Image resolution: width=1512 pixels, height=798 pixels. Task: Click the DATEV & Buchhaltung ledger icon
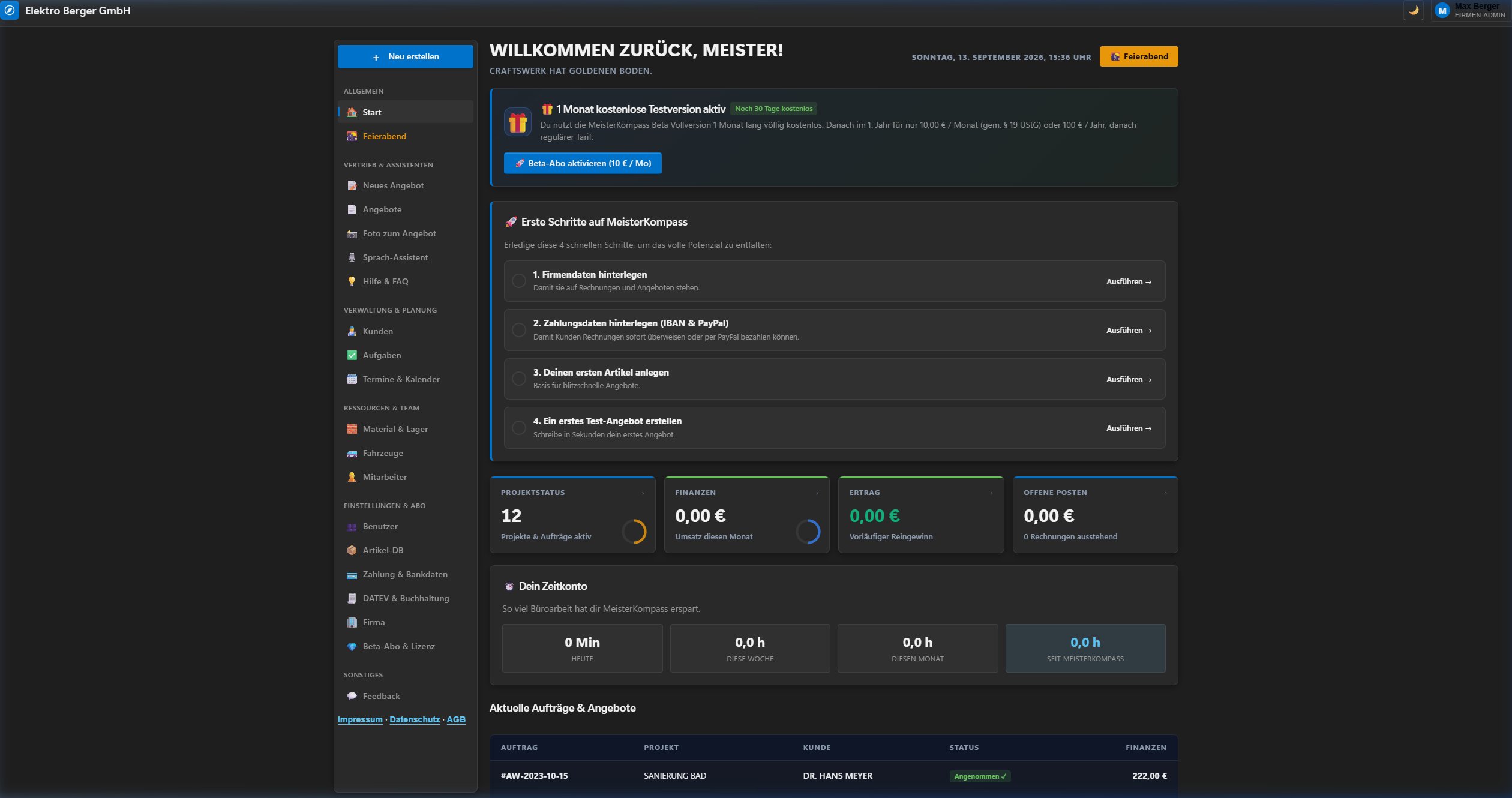point(352,598)
